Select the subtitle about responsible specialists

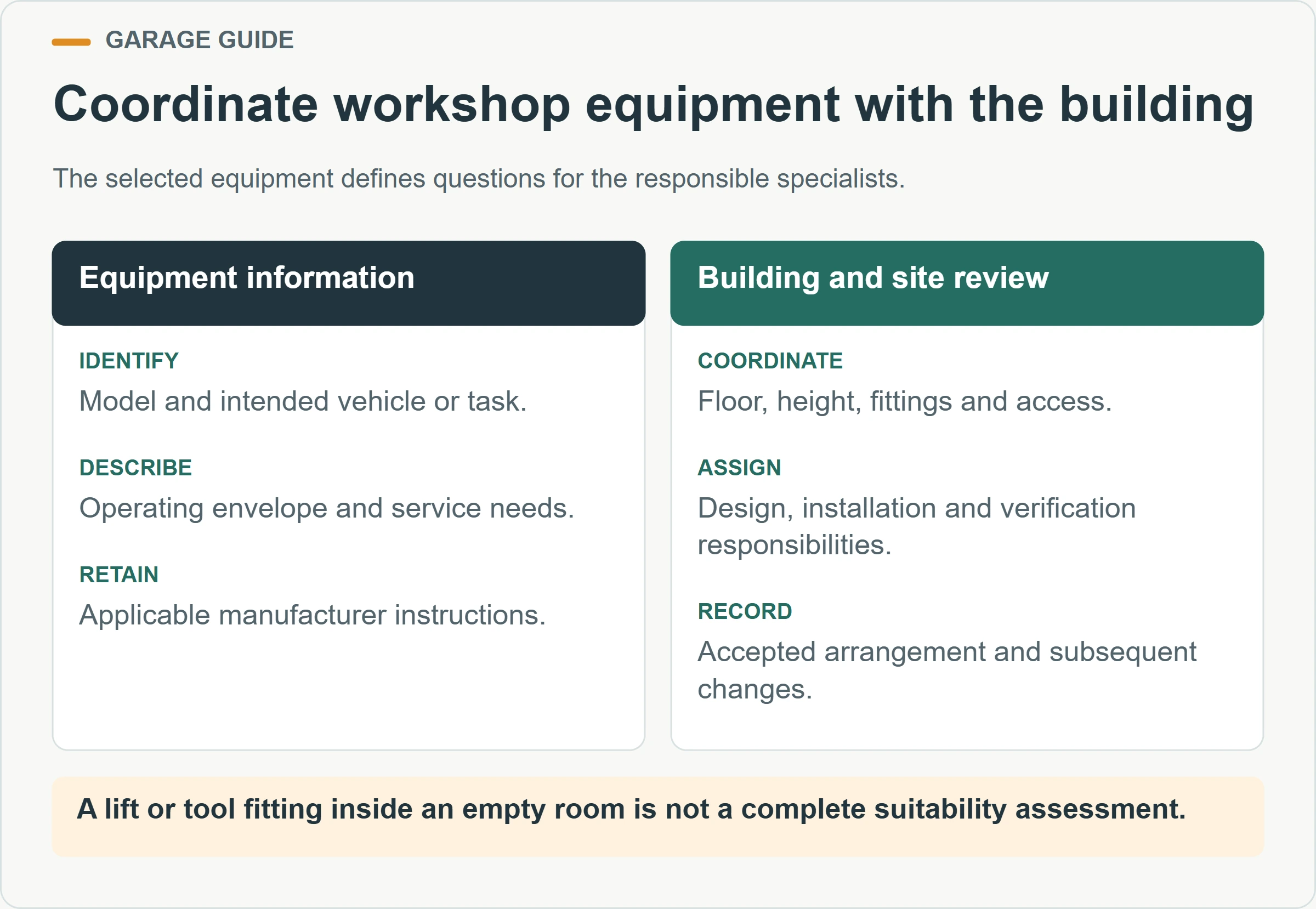(x=479, y=179)
